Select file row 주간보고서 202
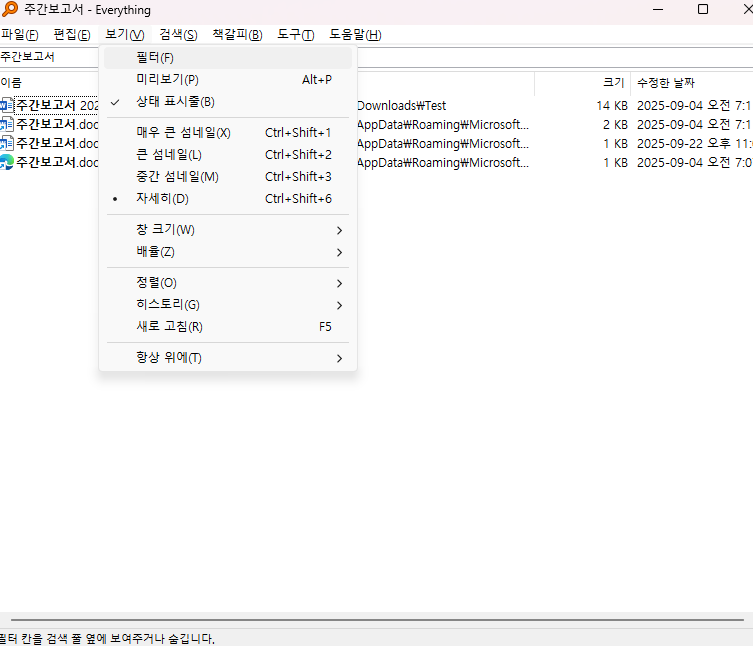Viewport: 753px width, 646px height. 57,105
